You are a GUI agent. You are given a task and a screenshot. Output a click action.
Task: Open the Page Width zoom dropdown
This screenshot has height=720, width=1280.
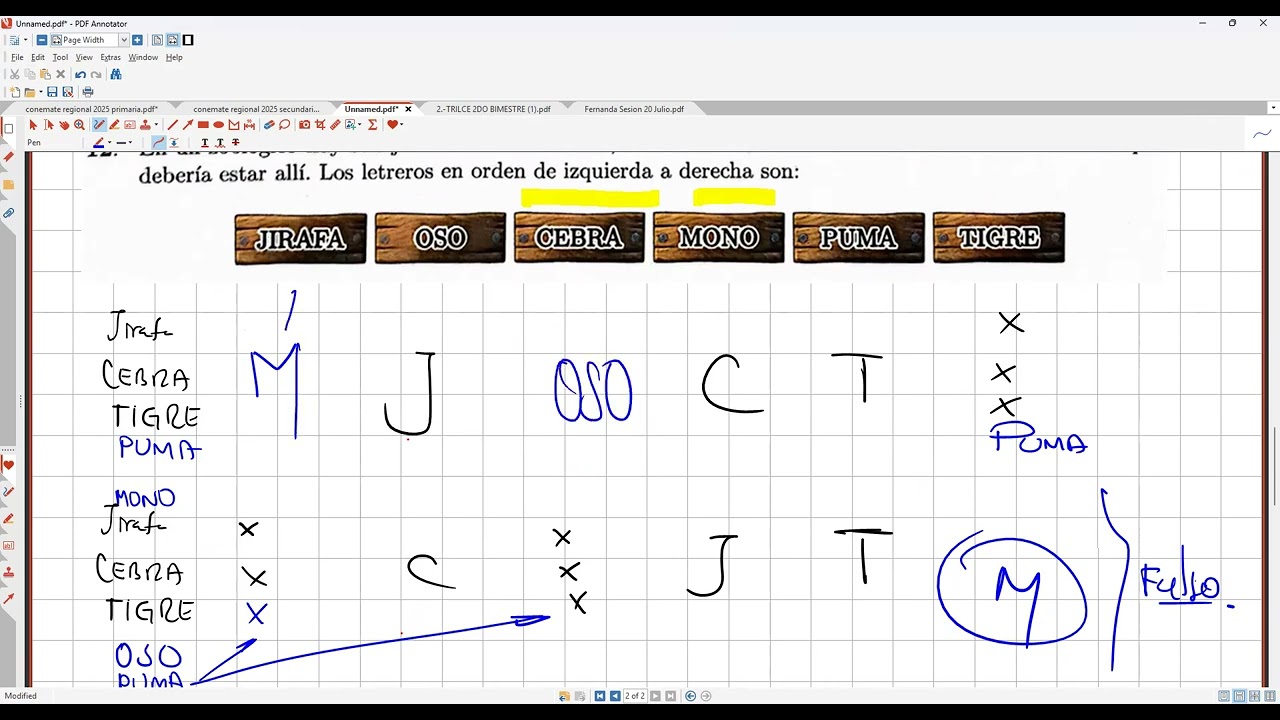point(124,40)
